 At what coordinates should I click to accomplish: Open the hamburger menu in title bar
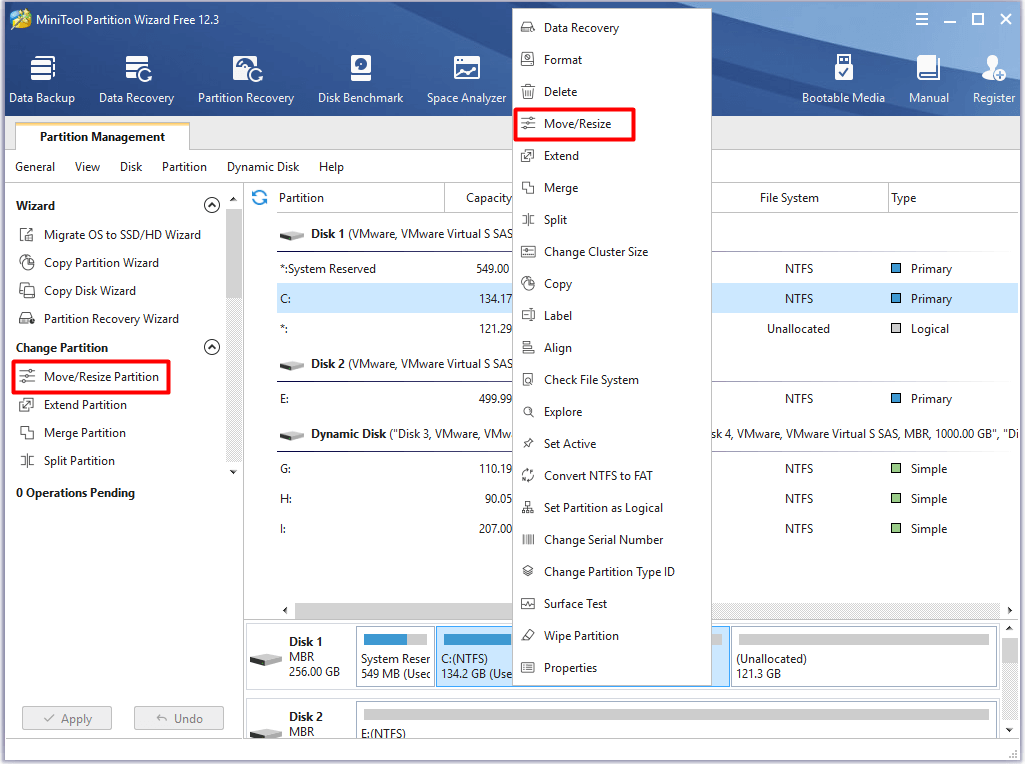pos(922,20)
